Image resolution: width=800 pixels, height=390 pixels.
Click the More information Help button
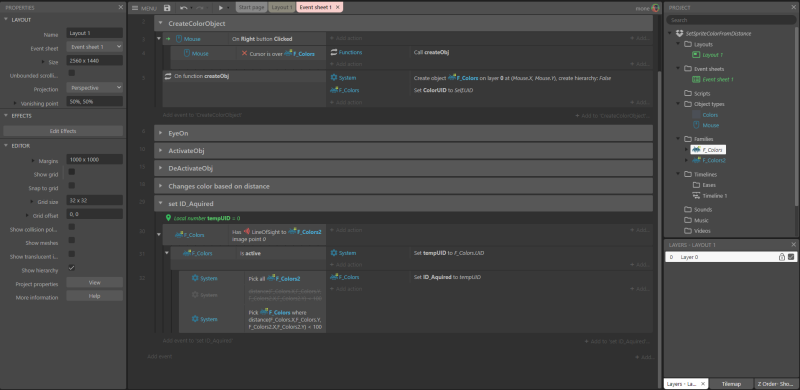tap(94, 296)
